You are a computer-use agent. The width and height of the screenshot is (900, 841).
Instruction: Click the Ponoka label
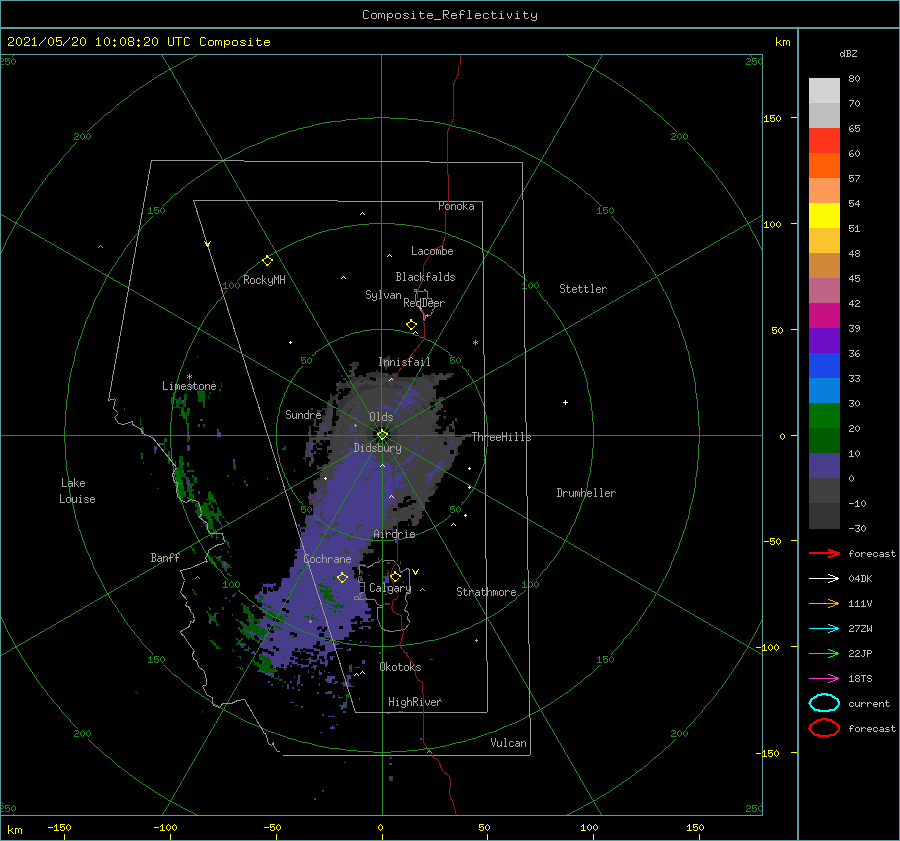456,206
